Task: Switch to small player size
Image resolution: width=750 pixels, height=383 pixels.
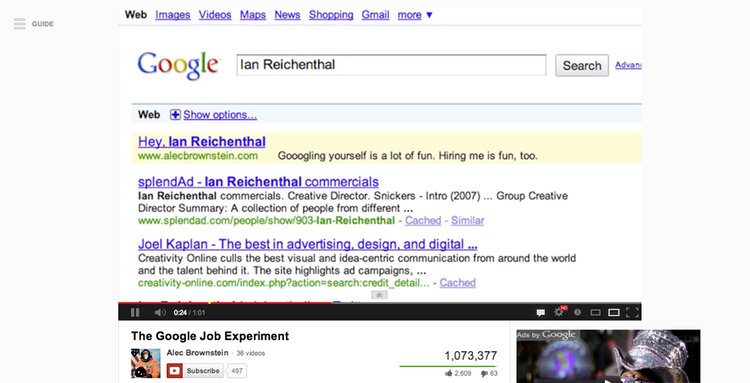Action: coord(596,313)
